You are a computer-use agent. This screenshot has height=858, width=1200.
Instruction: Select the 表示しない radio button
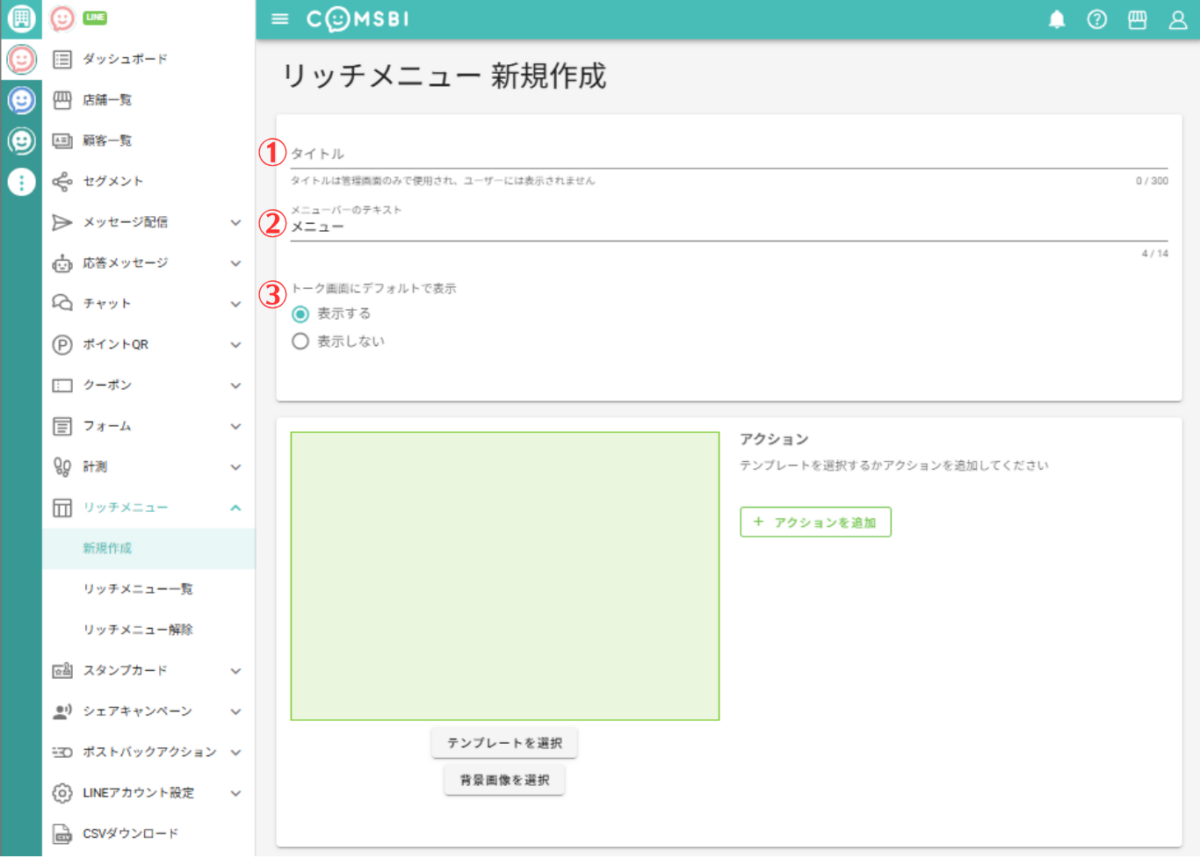tap(300, 341)
